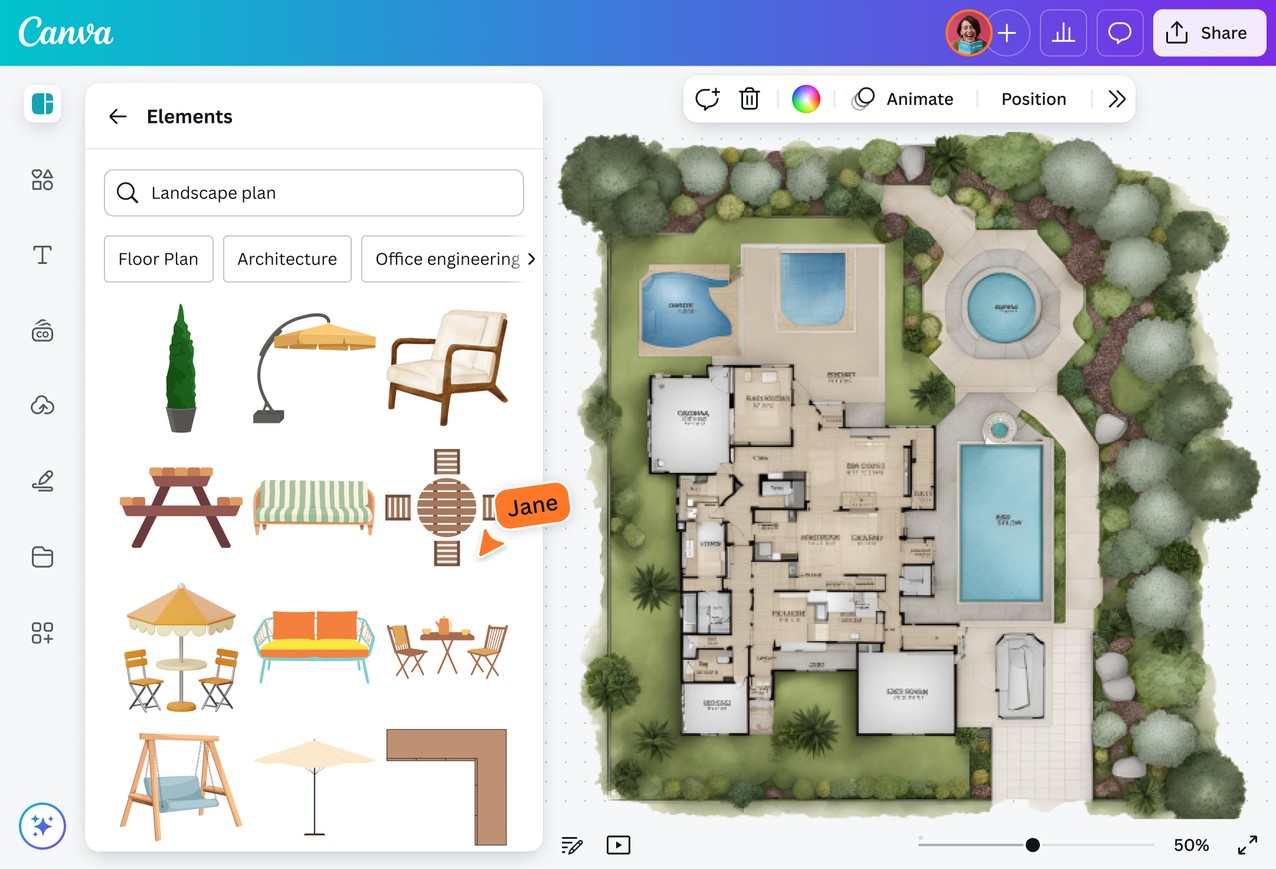Screen dimensions: 1276x869
Task: Go back from Elements panel
Action: (118, 117)
